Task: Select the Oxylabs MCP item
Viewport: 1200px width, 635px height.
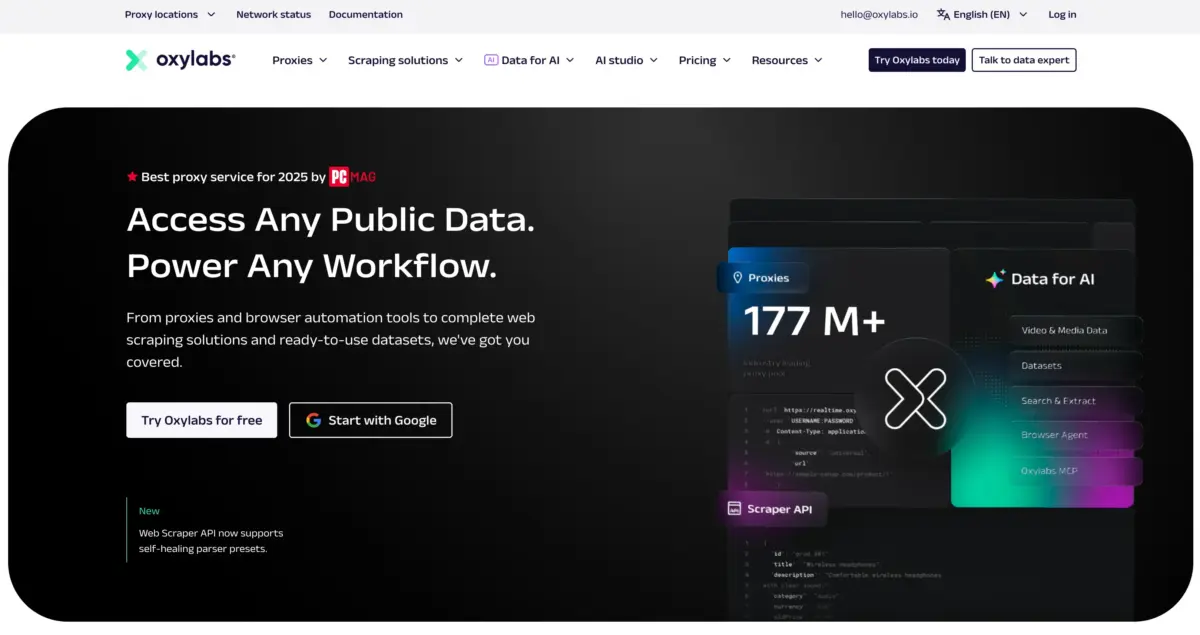Action: point(1075,470)
